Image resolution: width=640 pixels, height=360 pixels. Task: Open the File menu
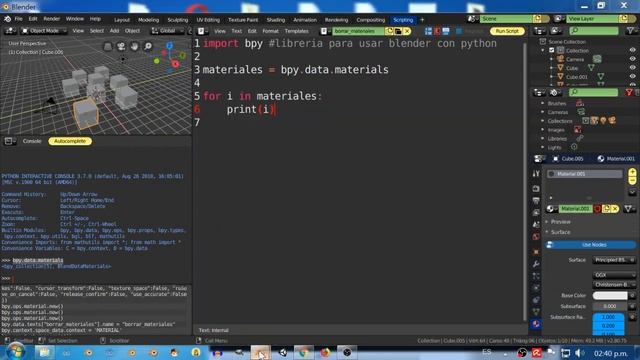(x=19, y=19)
